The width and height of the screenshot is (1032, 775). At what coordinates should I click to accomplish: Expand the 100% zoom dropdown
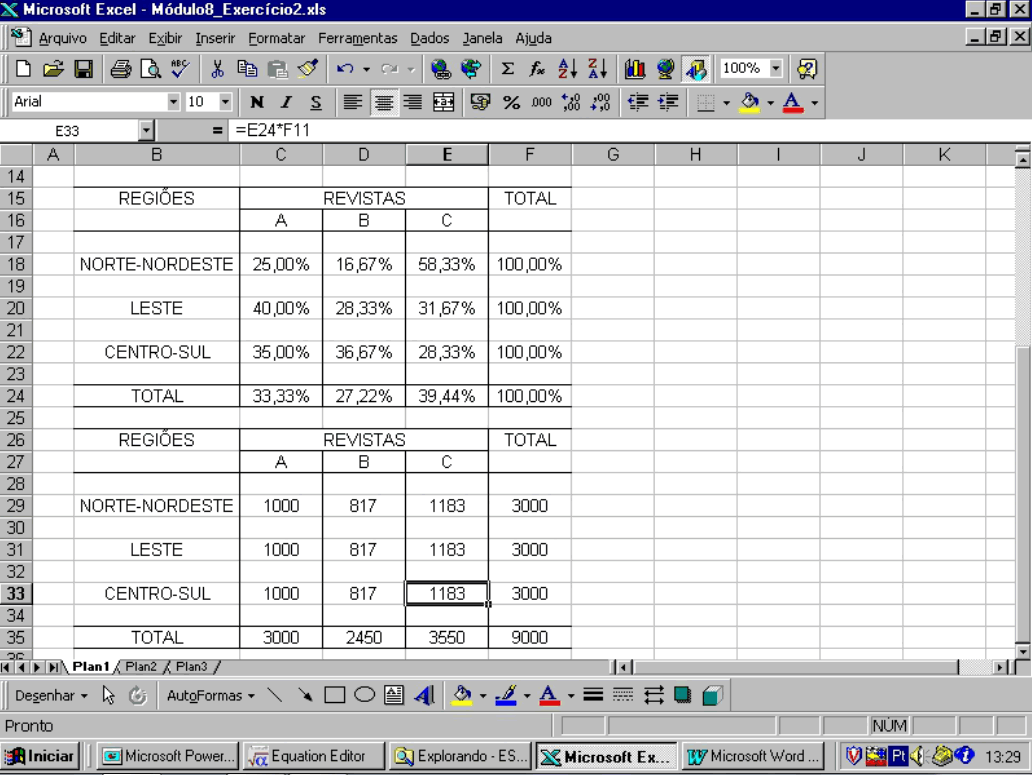pyautogui.click(x=775, y=69)
